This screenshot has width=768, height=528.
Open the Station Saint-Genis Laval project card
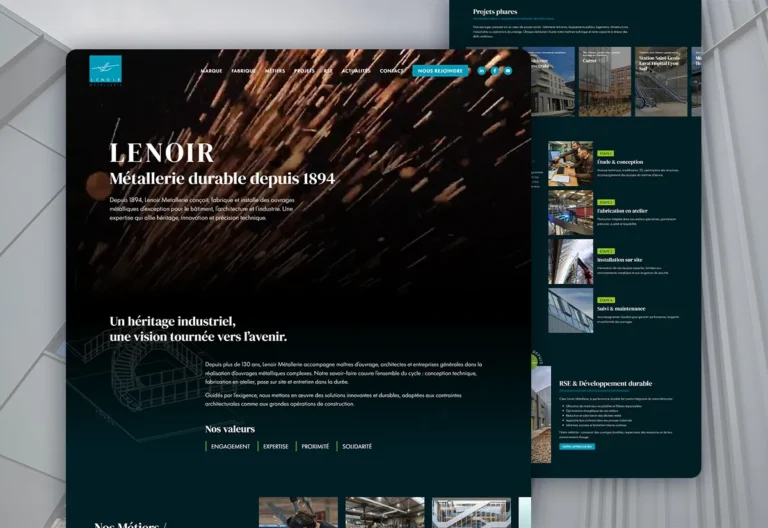click(661, 82)
